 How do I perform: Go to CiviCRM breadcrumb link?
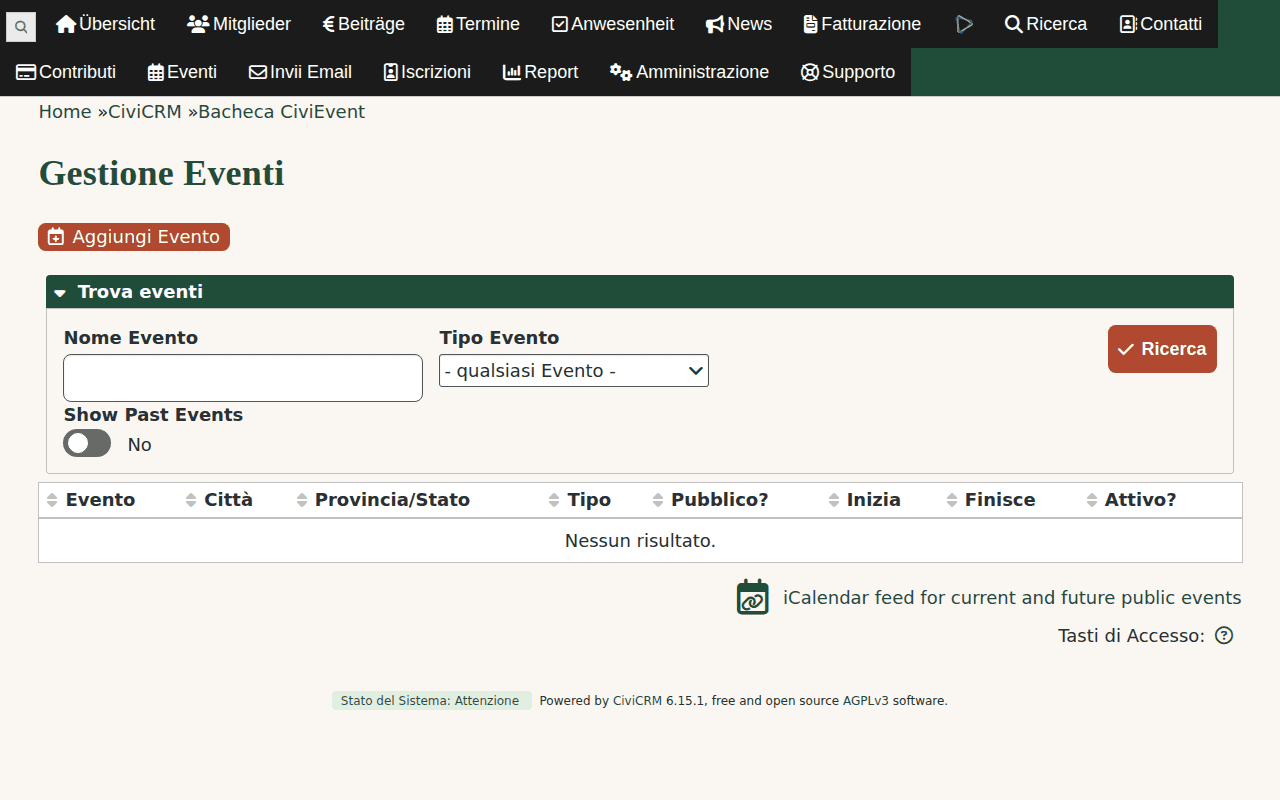click(145, 112)
